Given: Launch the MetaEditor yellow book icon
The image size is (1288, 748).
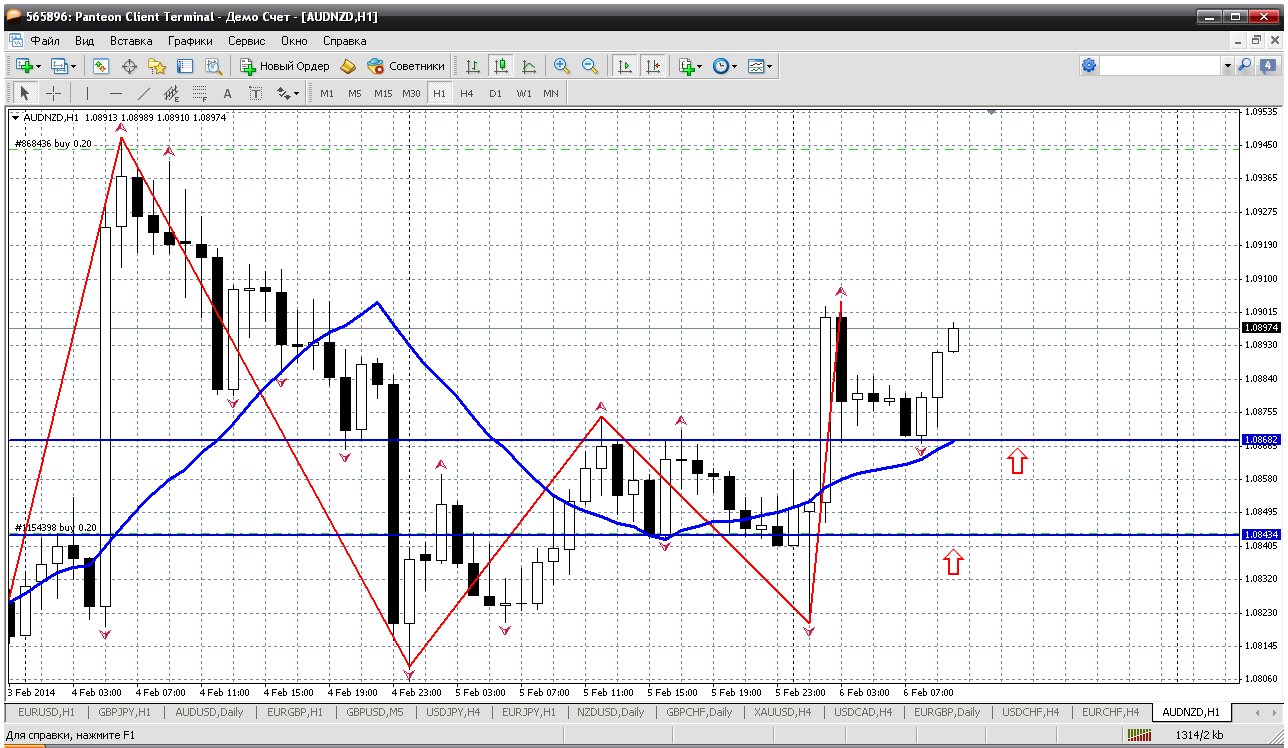Looking at the screenshot, I should point(348,66).
